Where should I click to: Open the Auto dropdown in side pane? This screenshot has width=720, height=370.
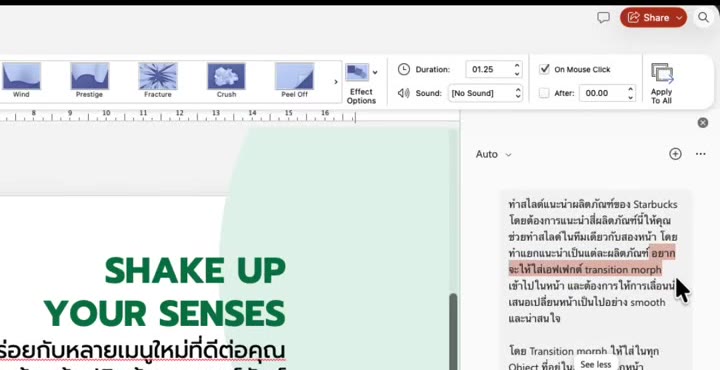(x=494, y=154)
